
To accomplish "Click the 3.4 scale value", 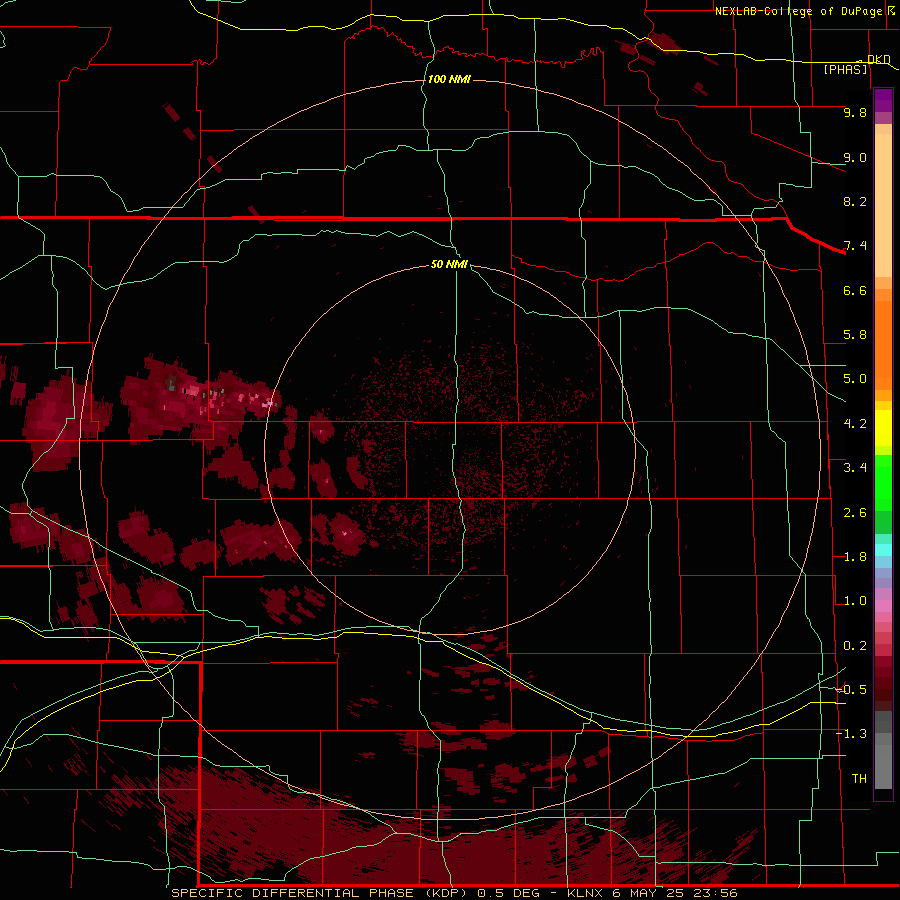I will point(855,468).
